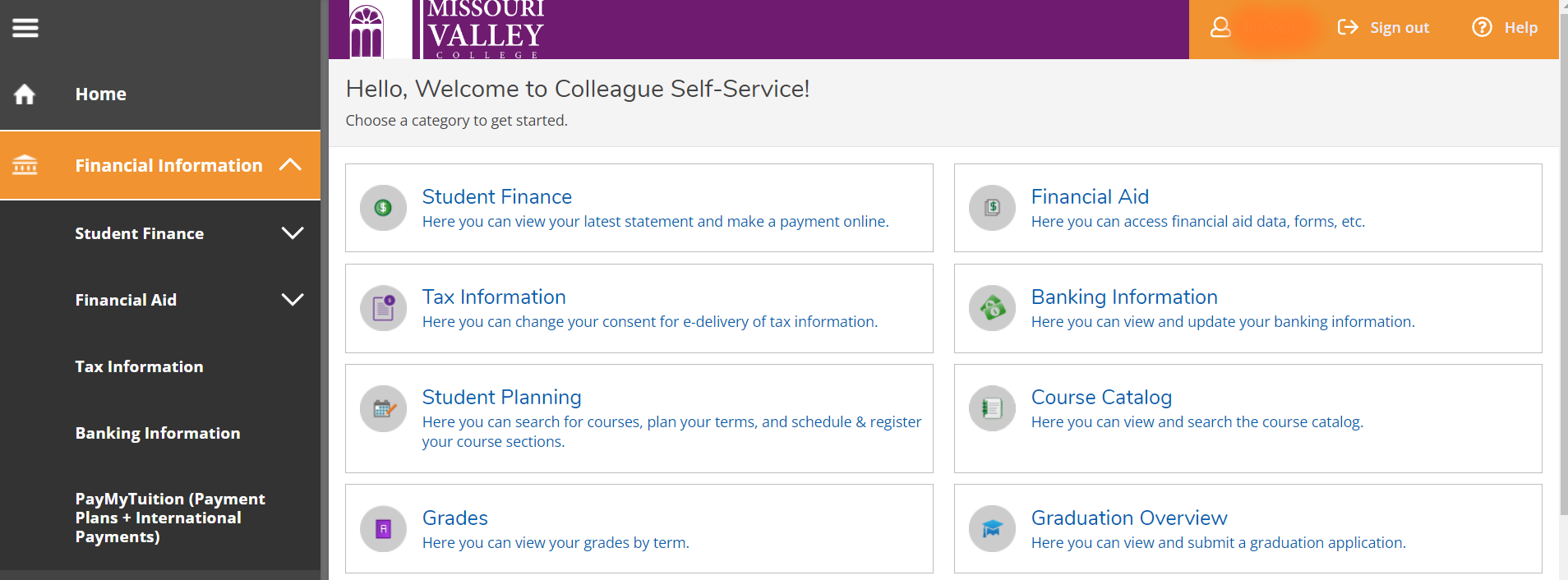Open PayMyTuition payment plans sidebar item
The width and height of the screenshot is (1568, 580).
pos(170,518)
